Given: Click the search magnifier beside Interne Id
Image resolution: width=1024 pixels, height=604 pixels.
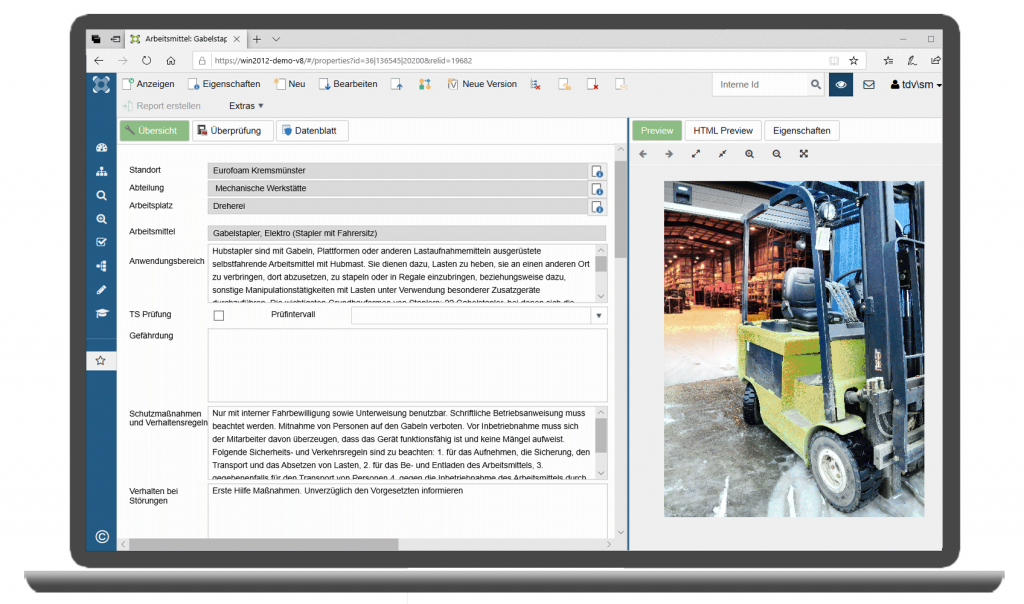Looking at the screenshot, I should point(816,84).
